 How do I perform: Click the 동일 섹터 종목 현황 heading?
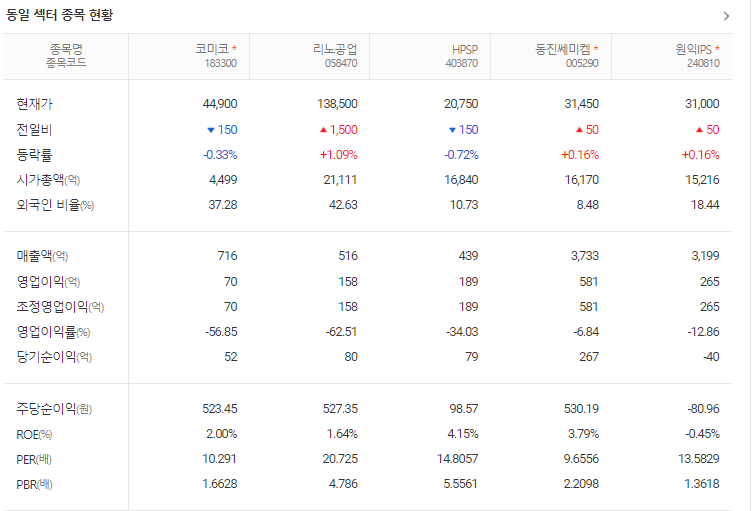[59, 15]
